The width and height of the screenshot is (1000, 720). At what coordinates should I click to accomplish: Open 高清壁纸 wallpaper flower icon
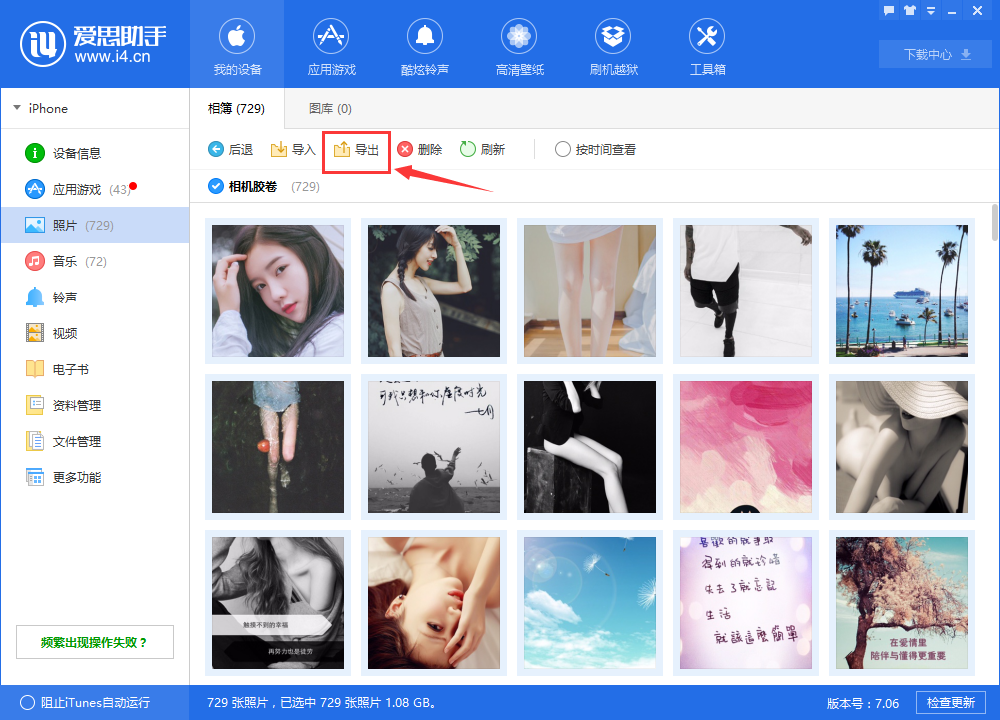[x=519, y=38]
